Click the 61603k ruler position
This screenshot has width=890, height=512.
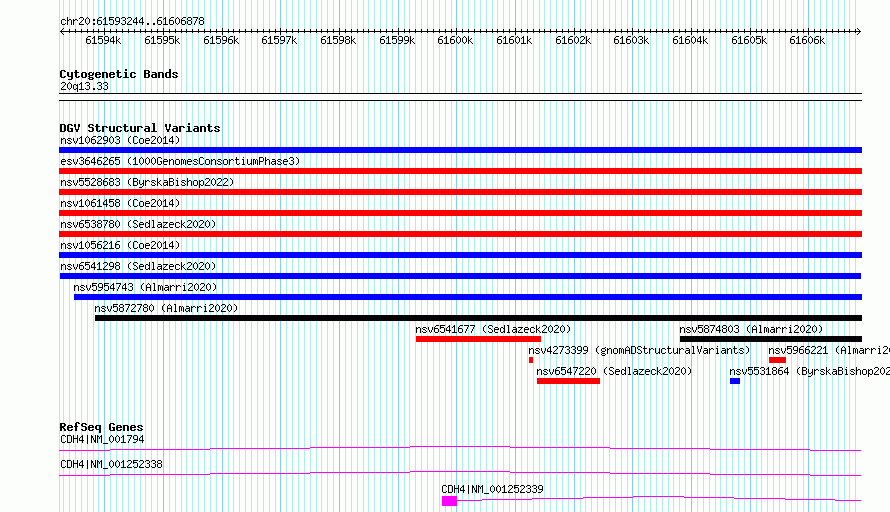(x=631, y=40)
